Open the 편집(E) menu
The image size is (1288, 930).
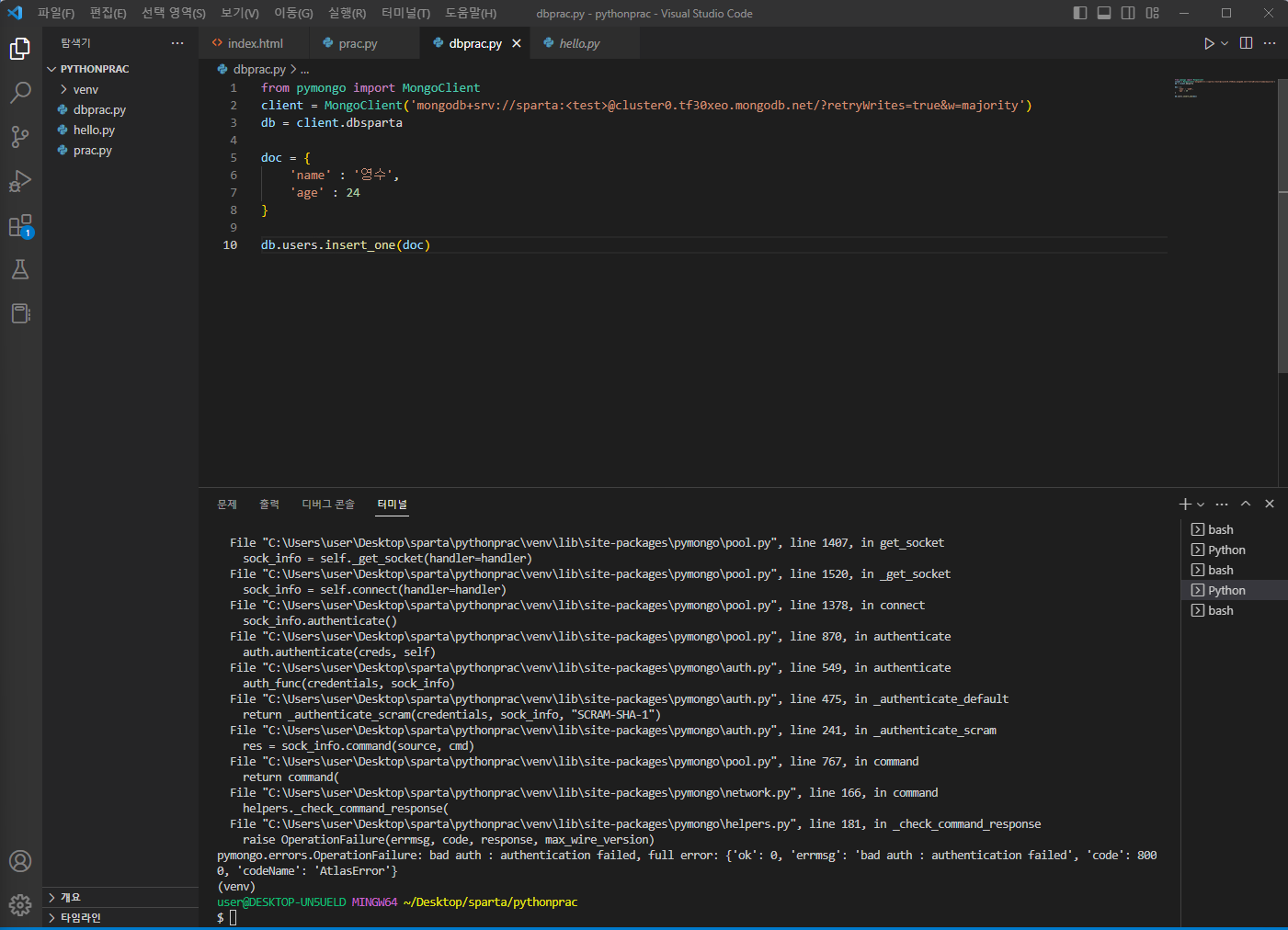click(x=108, y=13)
